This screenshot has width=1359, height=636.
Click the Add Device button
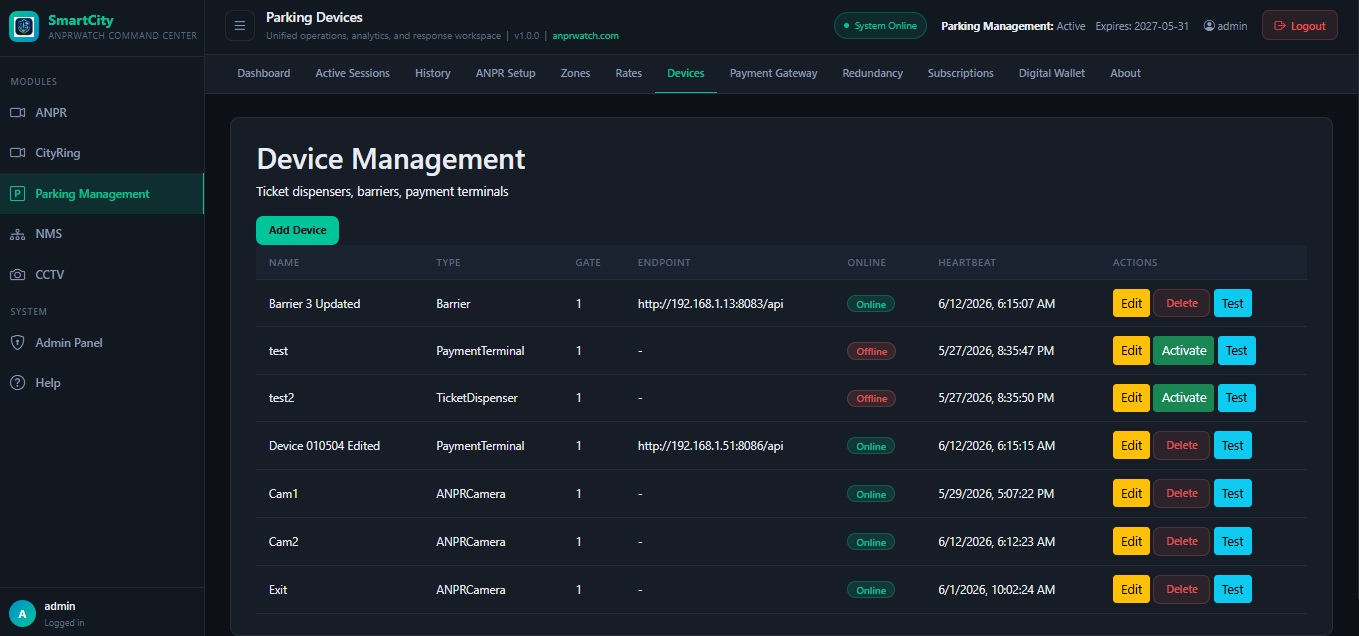point(298,230)
